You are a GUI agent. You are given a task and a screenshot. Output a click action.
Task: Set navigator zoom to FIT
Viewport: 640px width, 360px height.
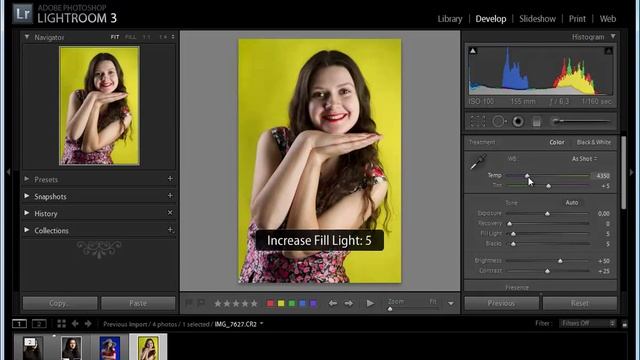coord(115,37)
